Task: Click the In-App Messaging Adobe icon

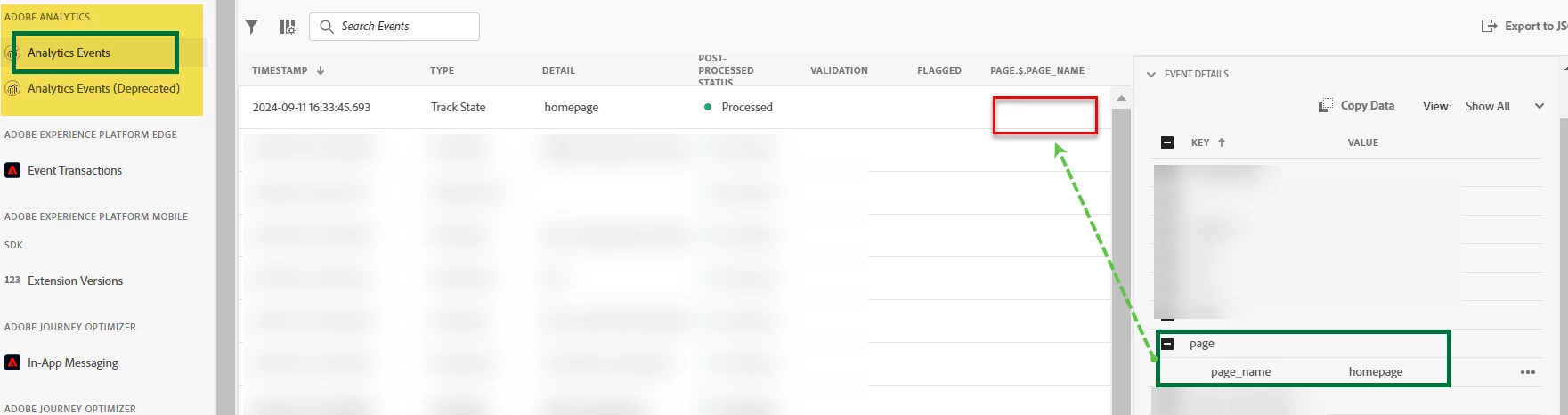Action: [x=12, y=362]
